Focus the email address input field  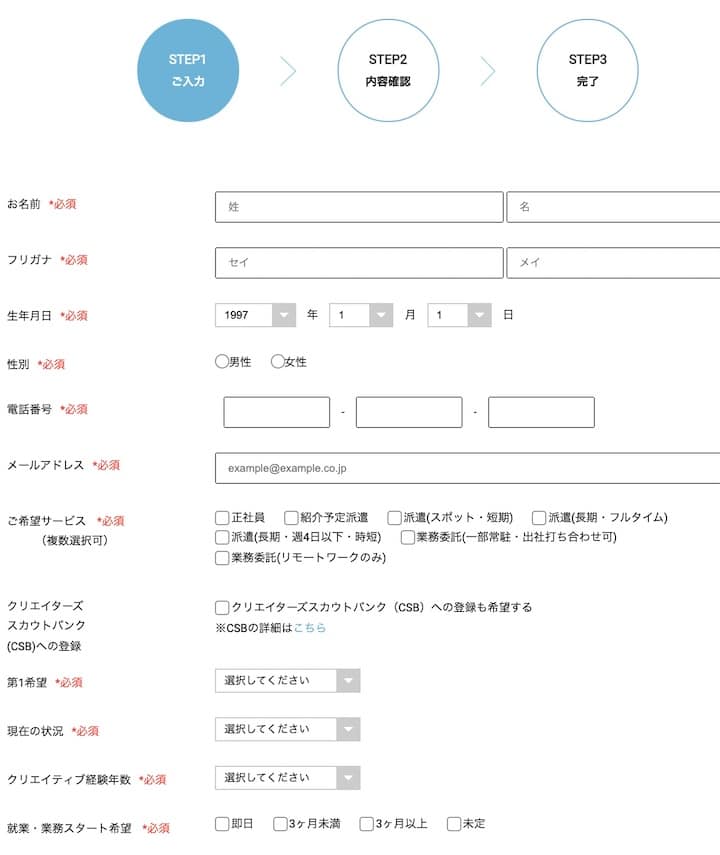pos(467,468)
